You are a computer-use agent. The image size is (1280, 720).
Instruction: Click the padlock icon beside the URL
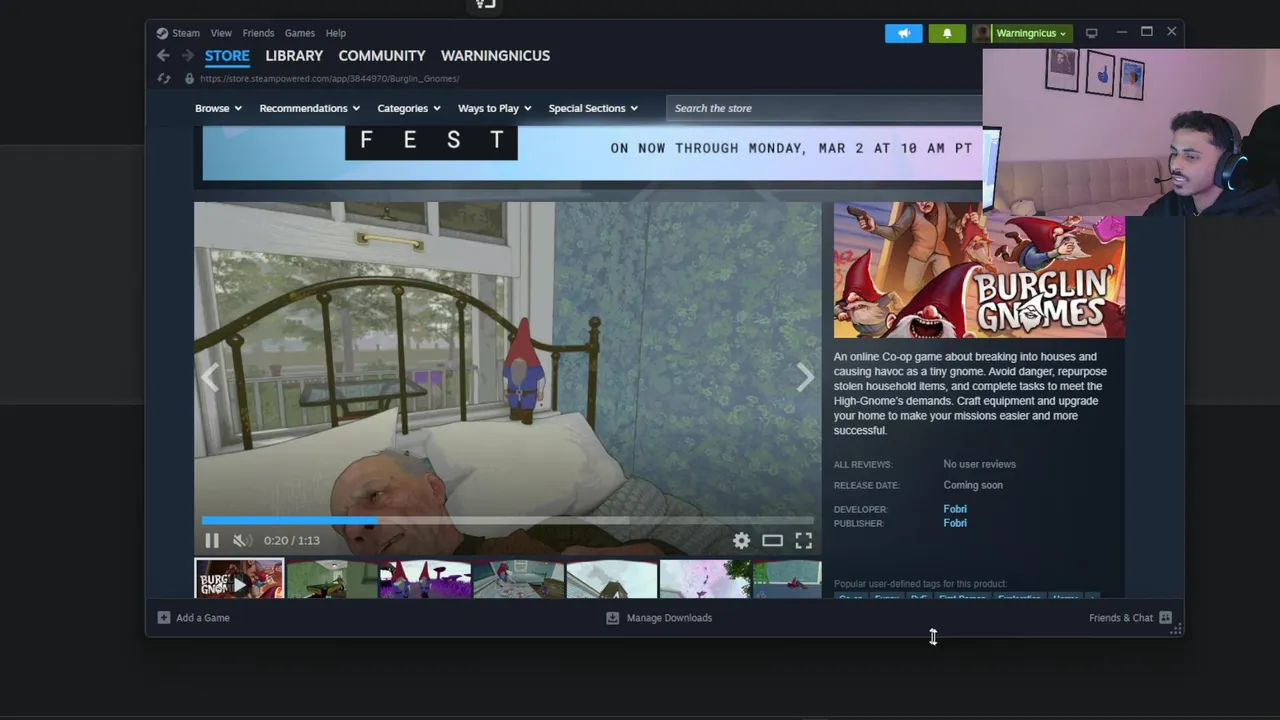coord(189,78)
